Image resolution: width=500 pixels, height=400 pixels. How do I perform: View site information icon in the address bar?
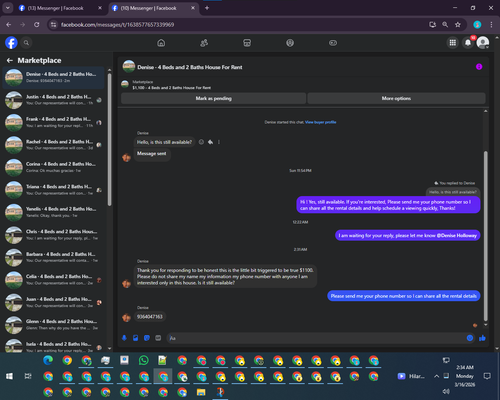(53, 25)
